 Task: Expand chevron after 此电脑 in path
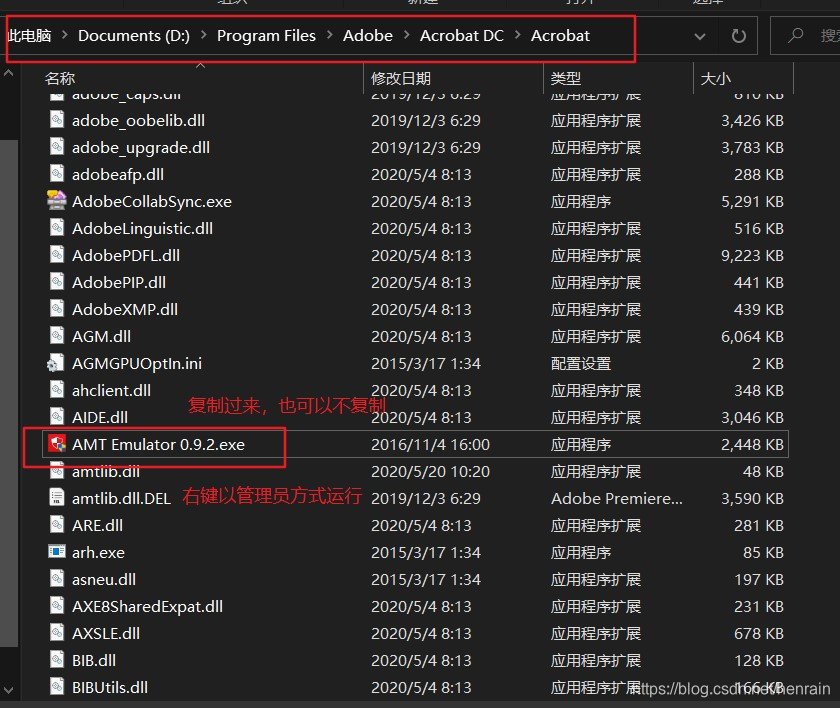(65, 35)
